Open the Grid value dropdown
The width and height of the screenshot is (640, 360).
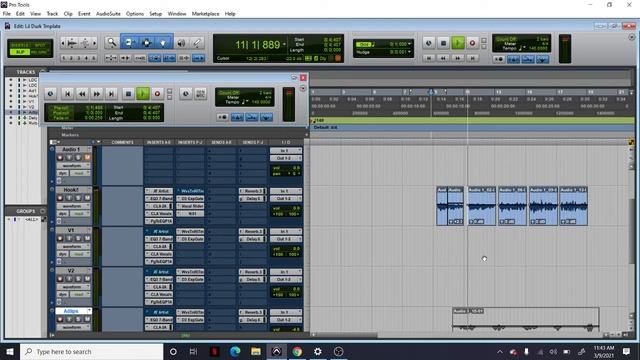coord(410,44)
